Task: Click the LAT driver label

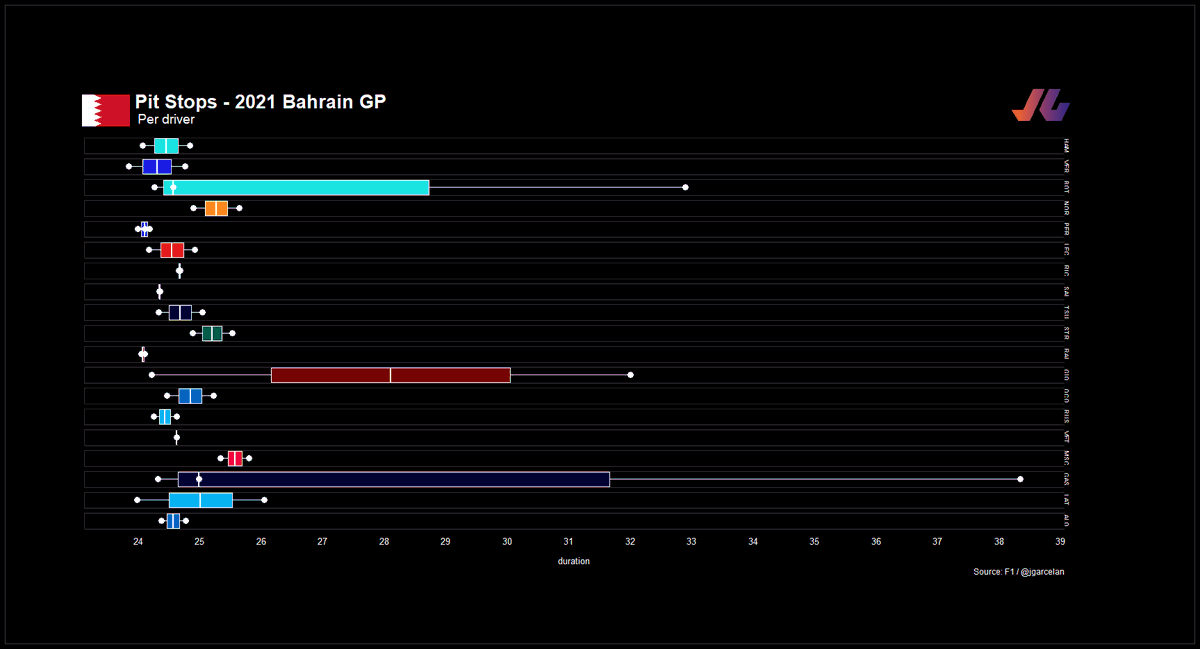Action: 1068,500
